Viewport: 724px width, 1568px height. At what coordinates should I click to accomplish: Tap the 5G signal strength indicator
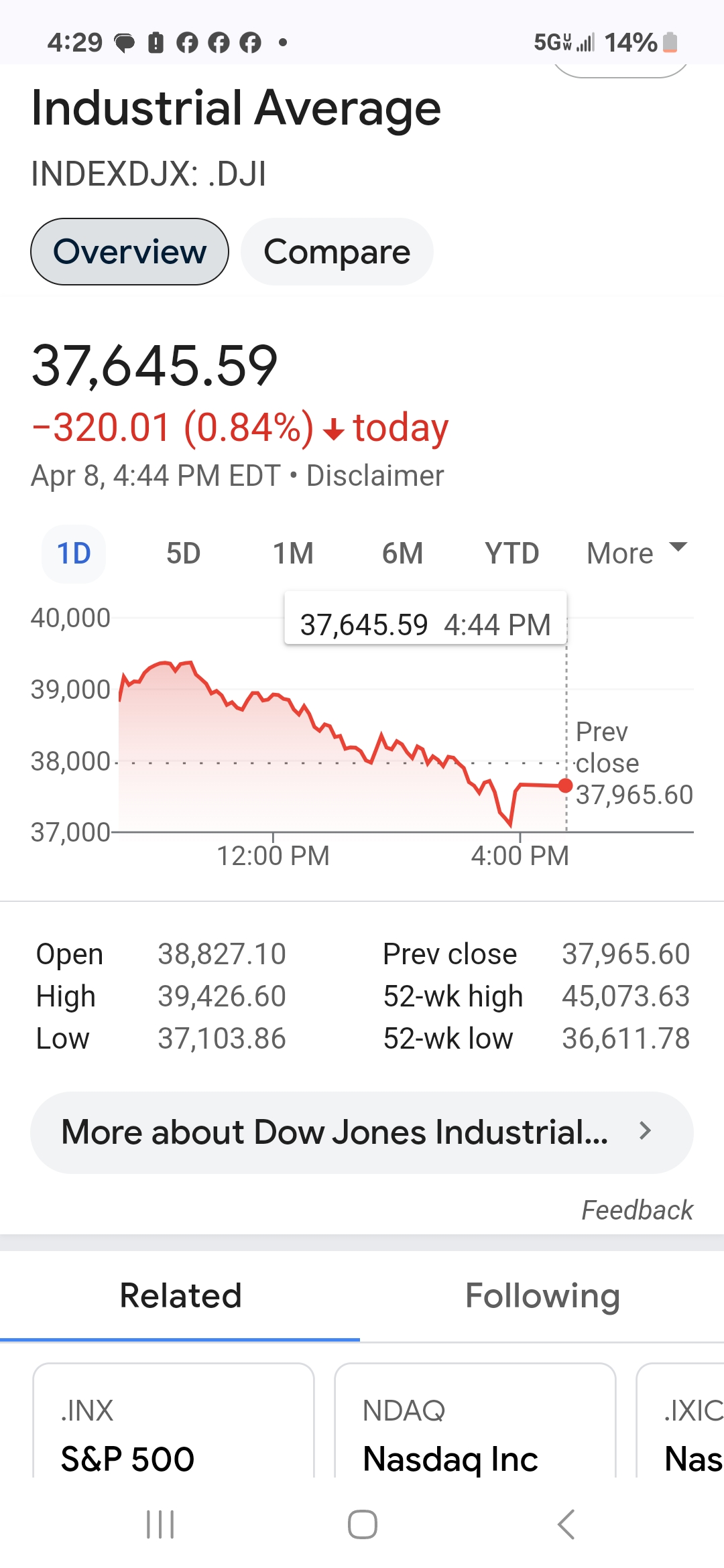pos(564,42)
